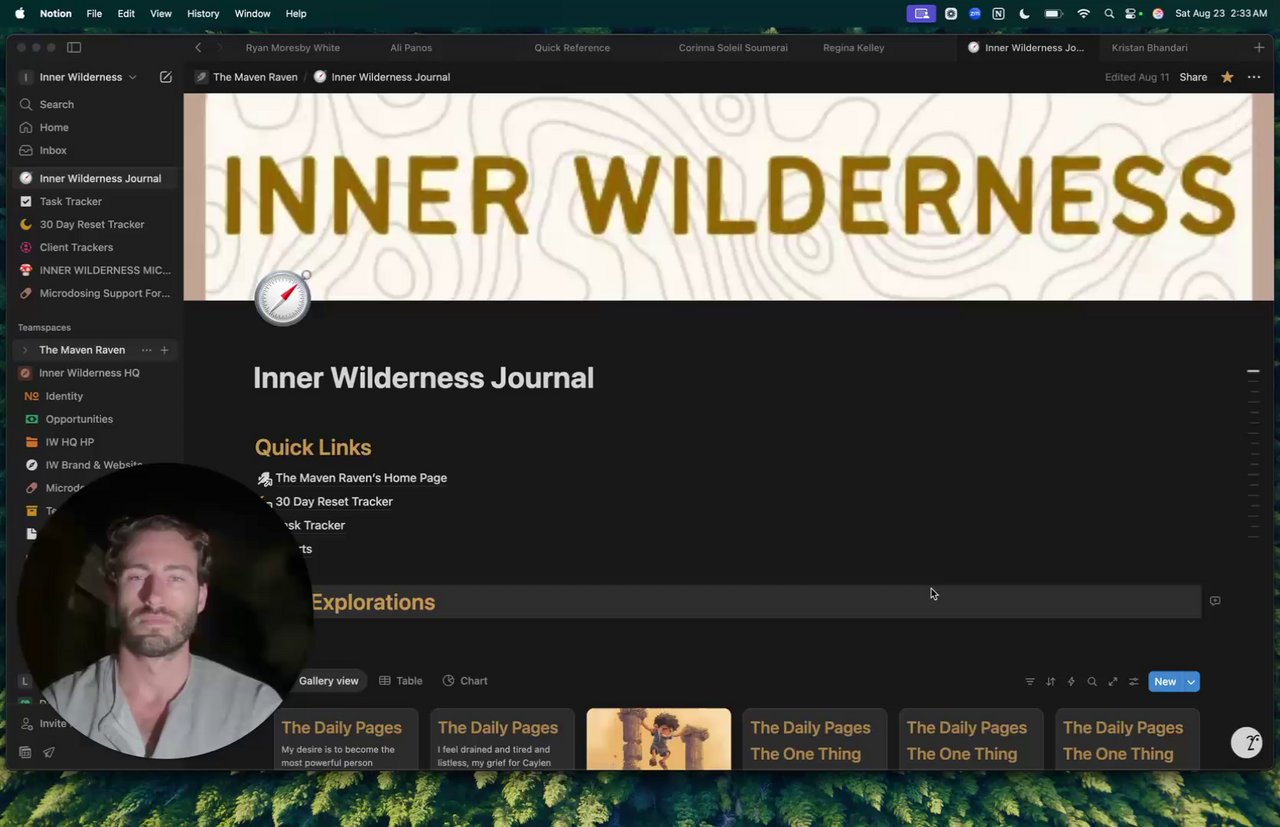Viewport: 1280px width, 827px height.
Task: Open Client Trackers in the sidebar
Action: [x=76, y=247]
